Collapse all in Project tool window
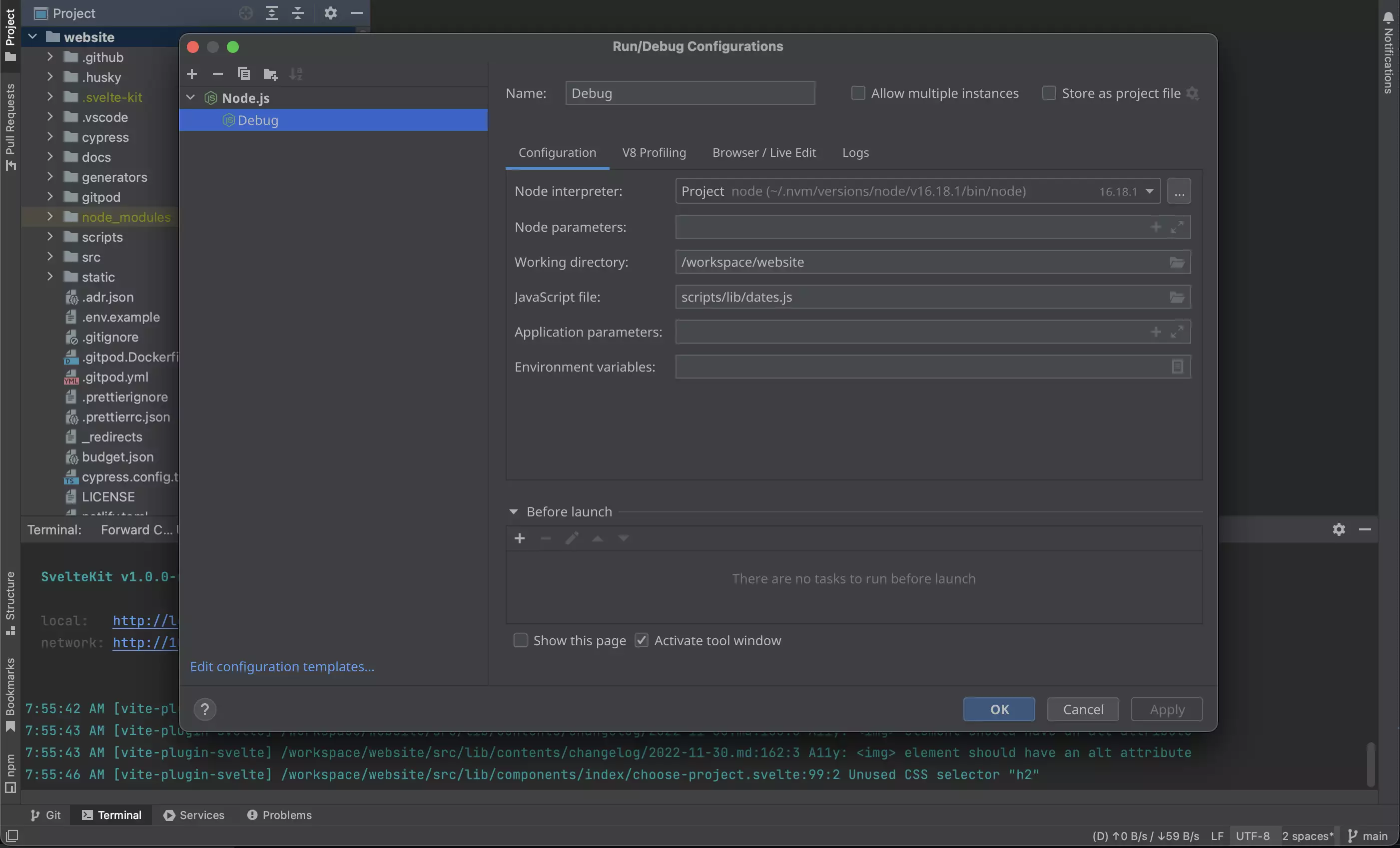Screen dimensions: 1400x848 pos(298,13)
